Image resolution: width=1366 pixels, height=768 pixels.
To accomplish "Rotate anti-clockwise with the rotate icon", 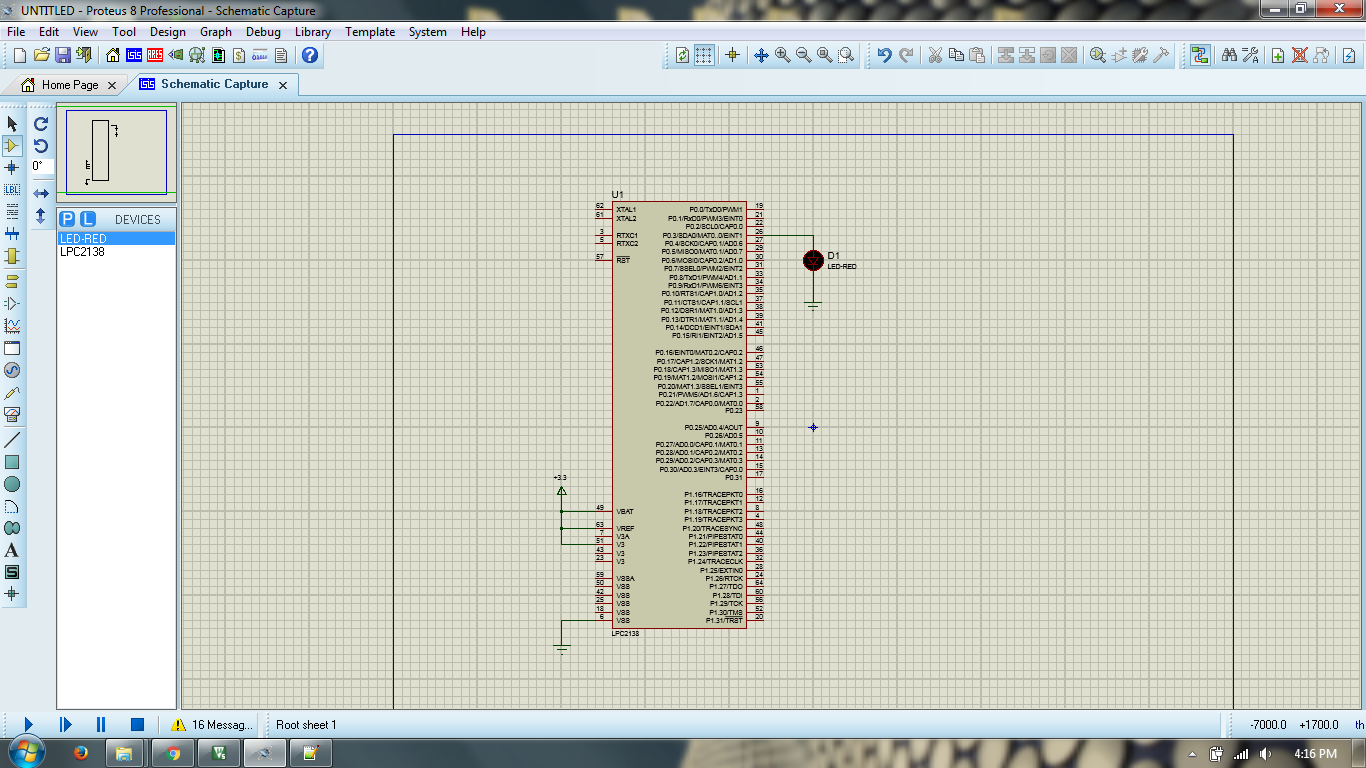I will 41,146.
